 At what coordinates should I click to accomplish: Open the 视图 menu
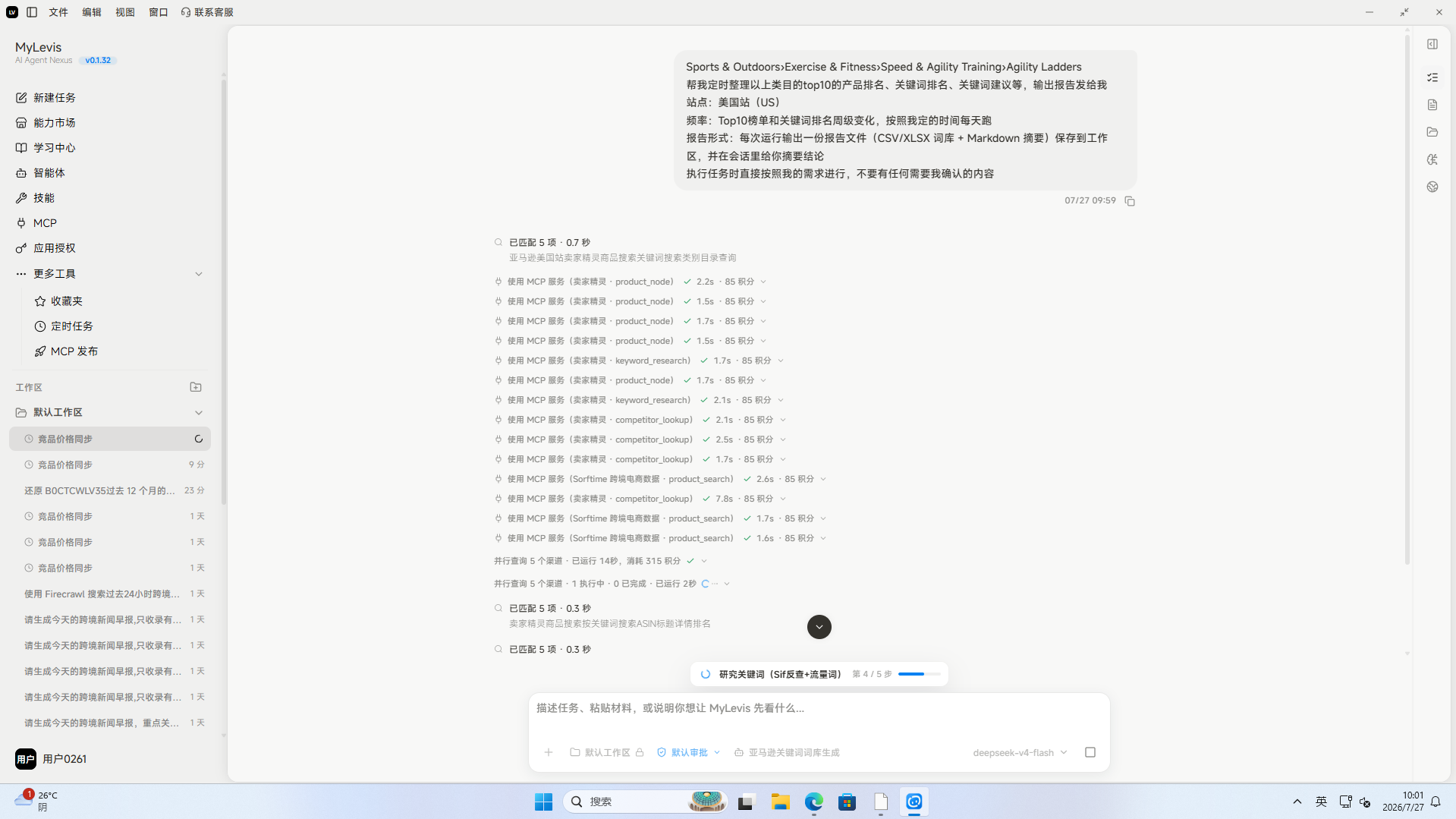click(x=125, y=12)
